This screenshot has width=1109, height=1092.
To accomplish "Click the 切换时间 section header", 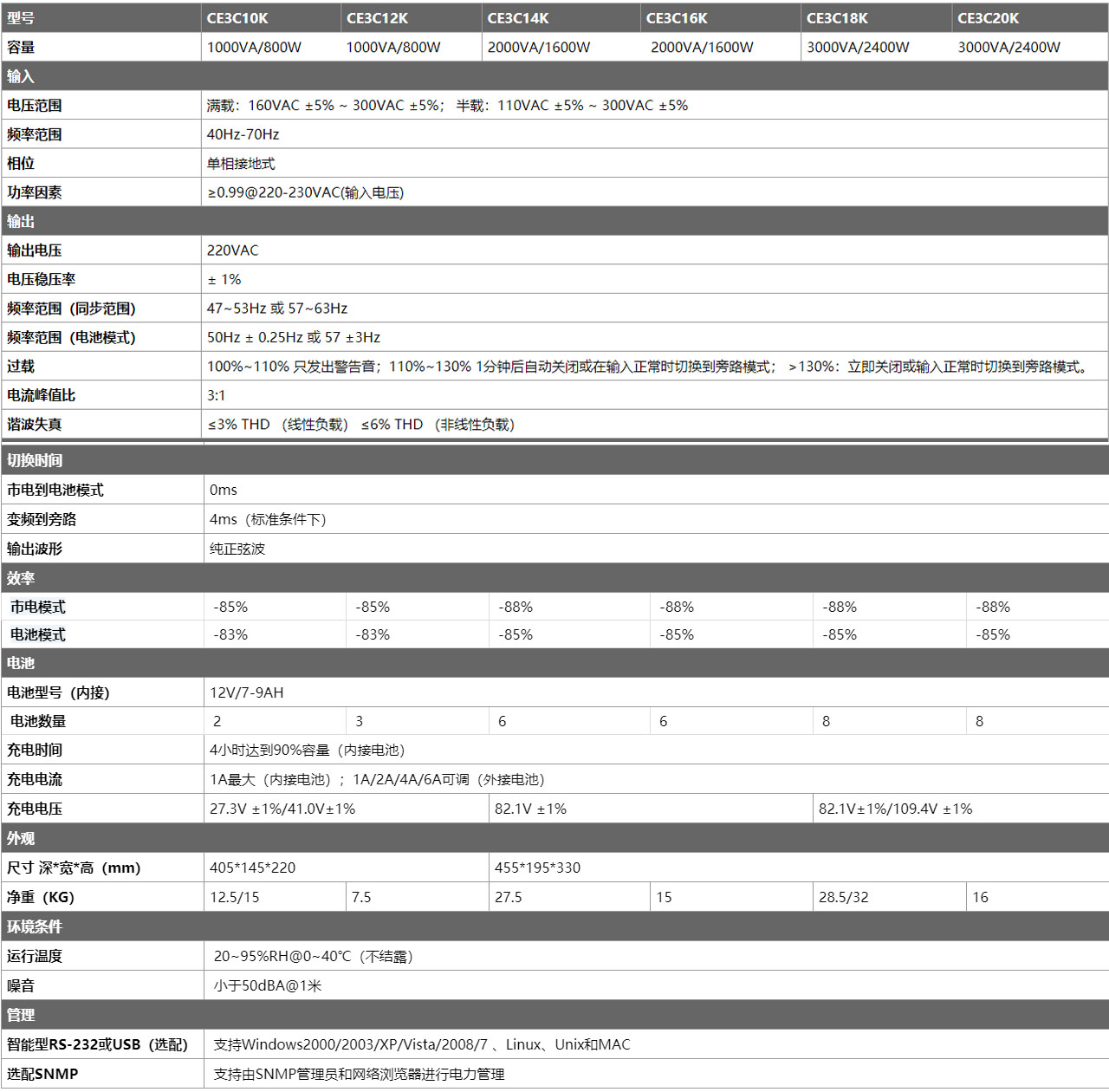I will pos(554,460).
